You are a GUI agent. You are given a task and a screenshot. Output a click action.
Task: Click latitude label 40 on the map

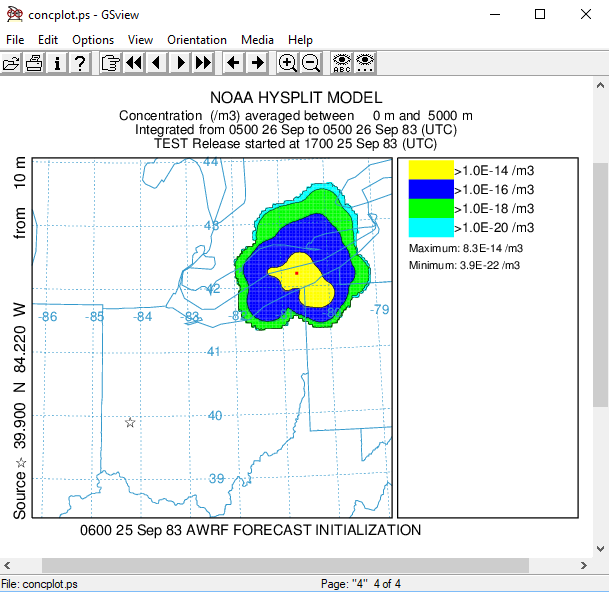(215, 416)
